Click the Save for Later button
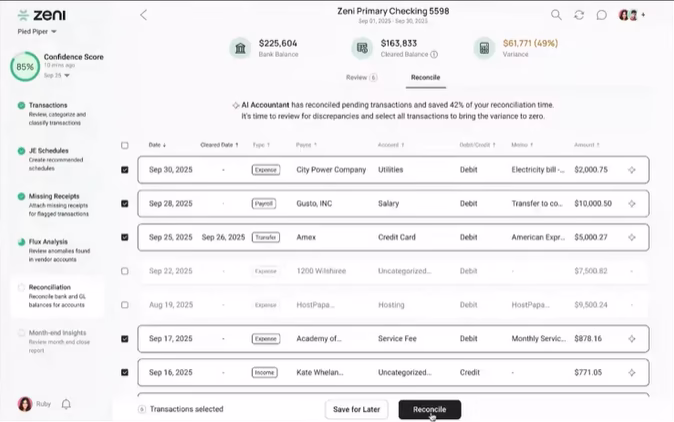The image size is (674, 422). 356,409
